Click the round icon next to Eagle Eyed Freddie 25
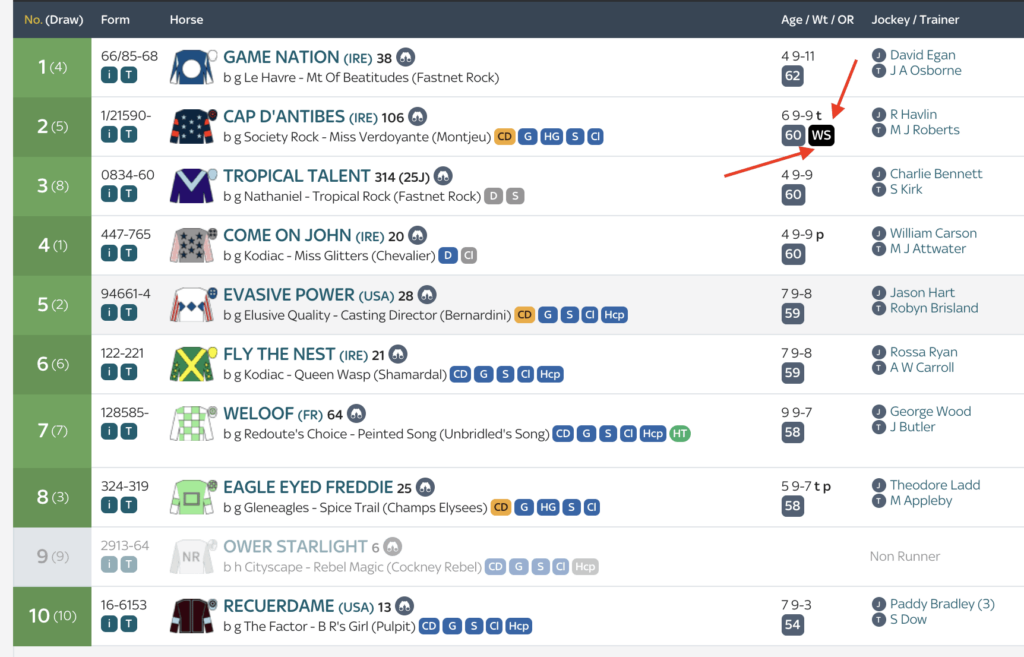1024x657 pixels. (425, 487)
